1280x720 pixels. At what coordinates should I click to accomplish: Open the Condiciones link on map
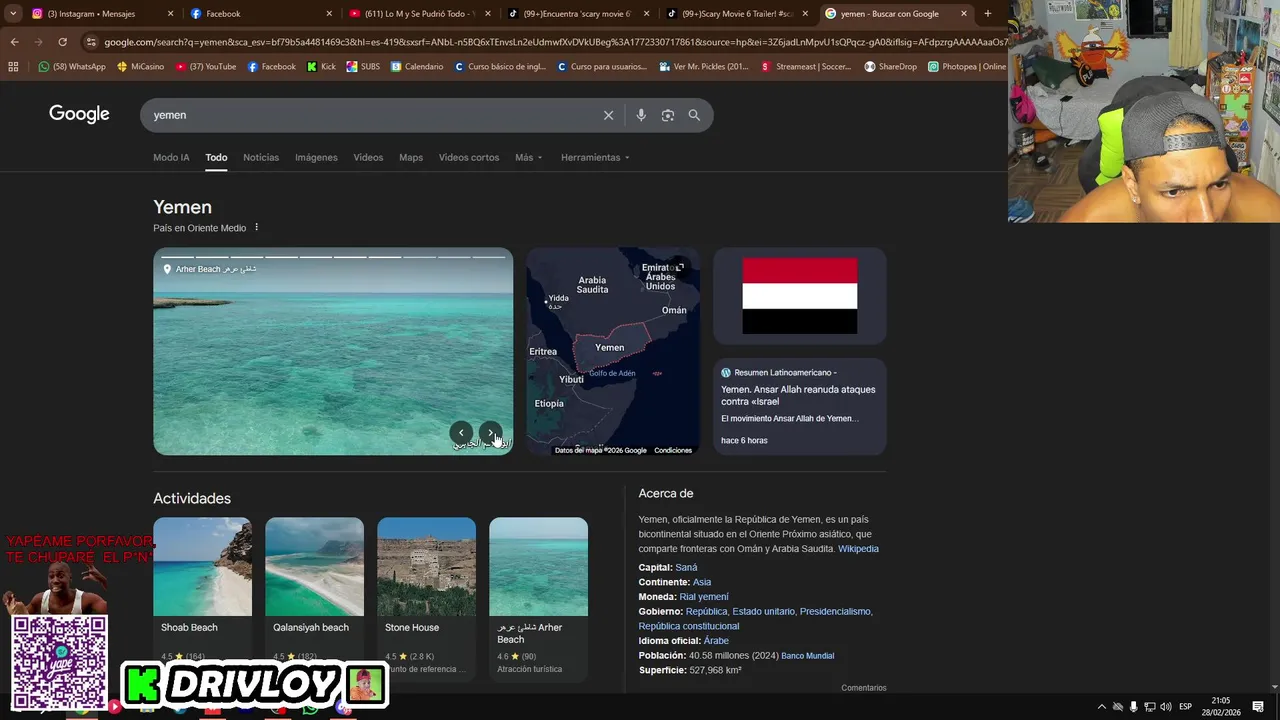tap(673, 450)
